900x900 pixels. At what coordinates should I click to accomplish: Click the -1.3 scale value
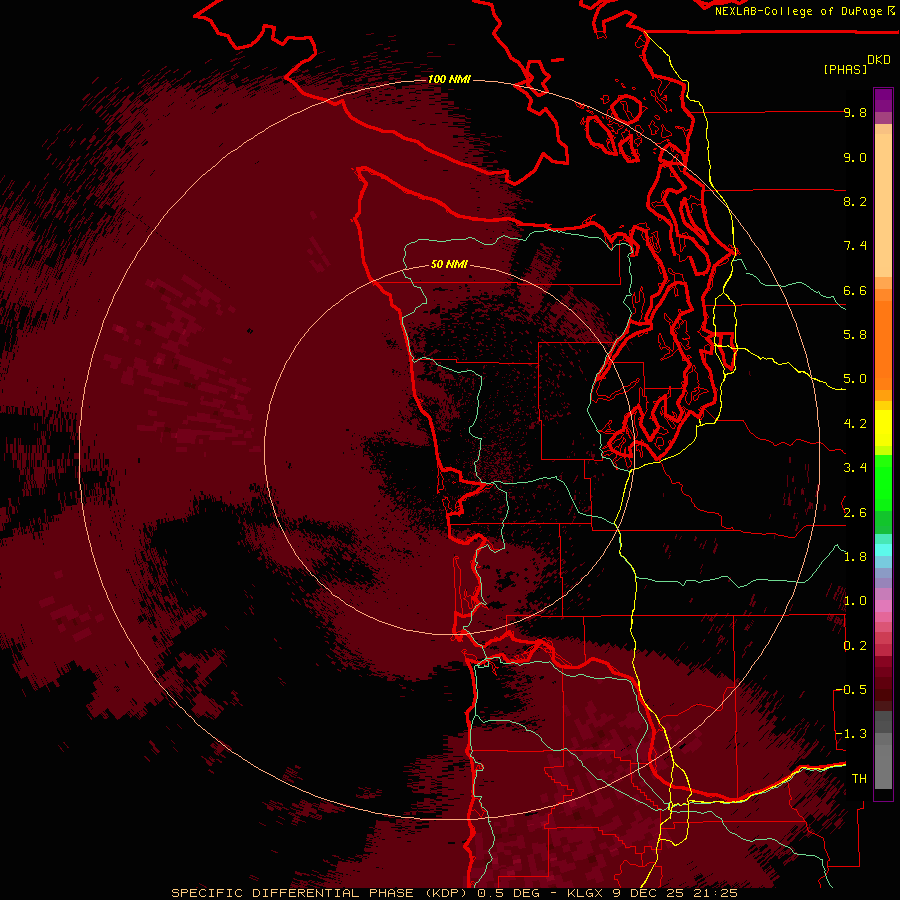pos(852,734)
